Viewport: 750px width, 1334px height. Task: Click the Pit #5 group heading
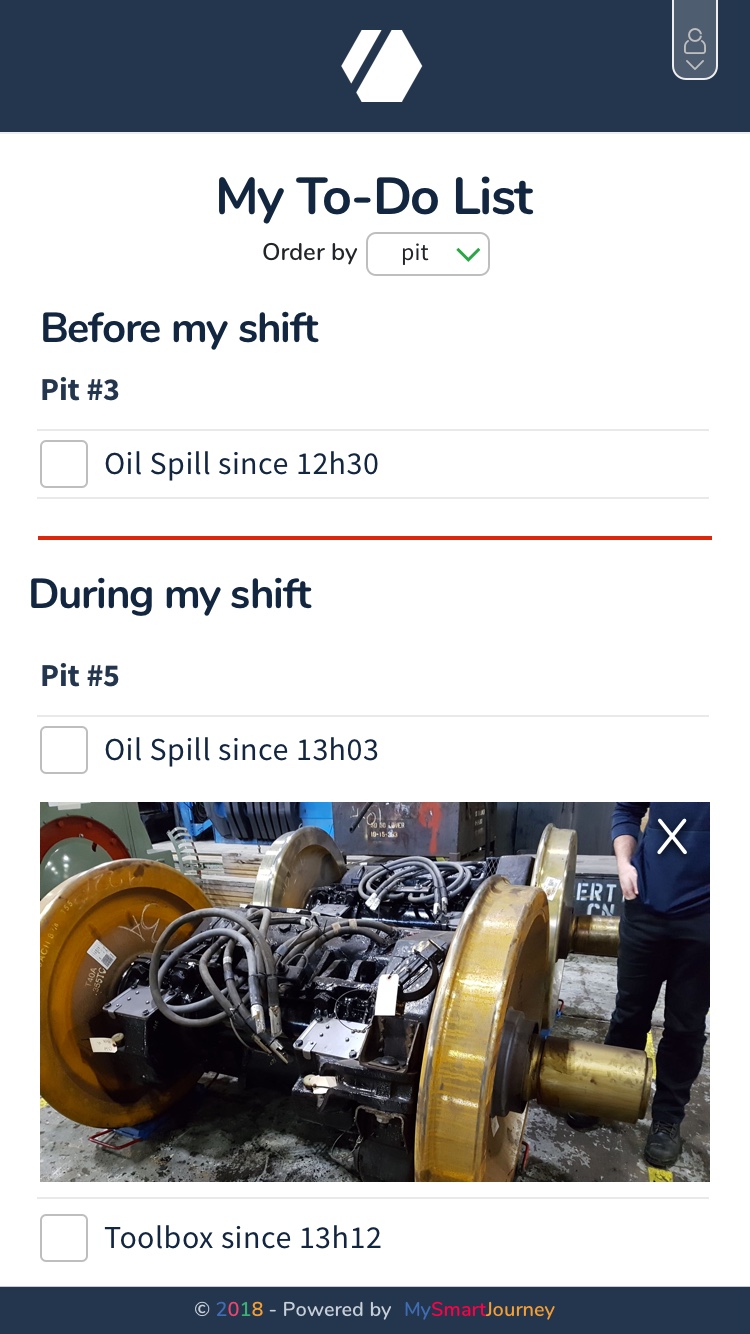click(80, 676)
